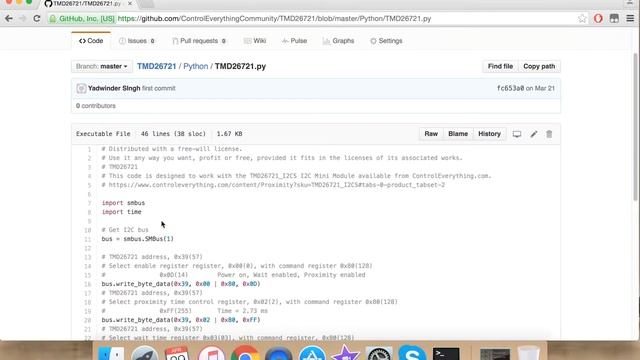This screenshot has height=360, width=640.
Task: Open the extension icon beside the Chrome menu
Action: click(x=614, y=18)
